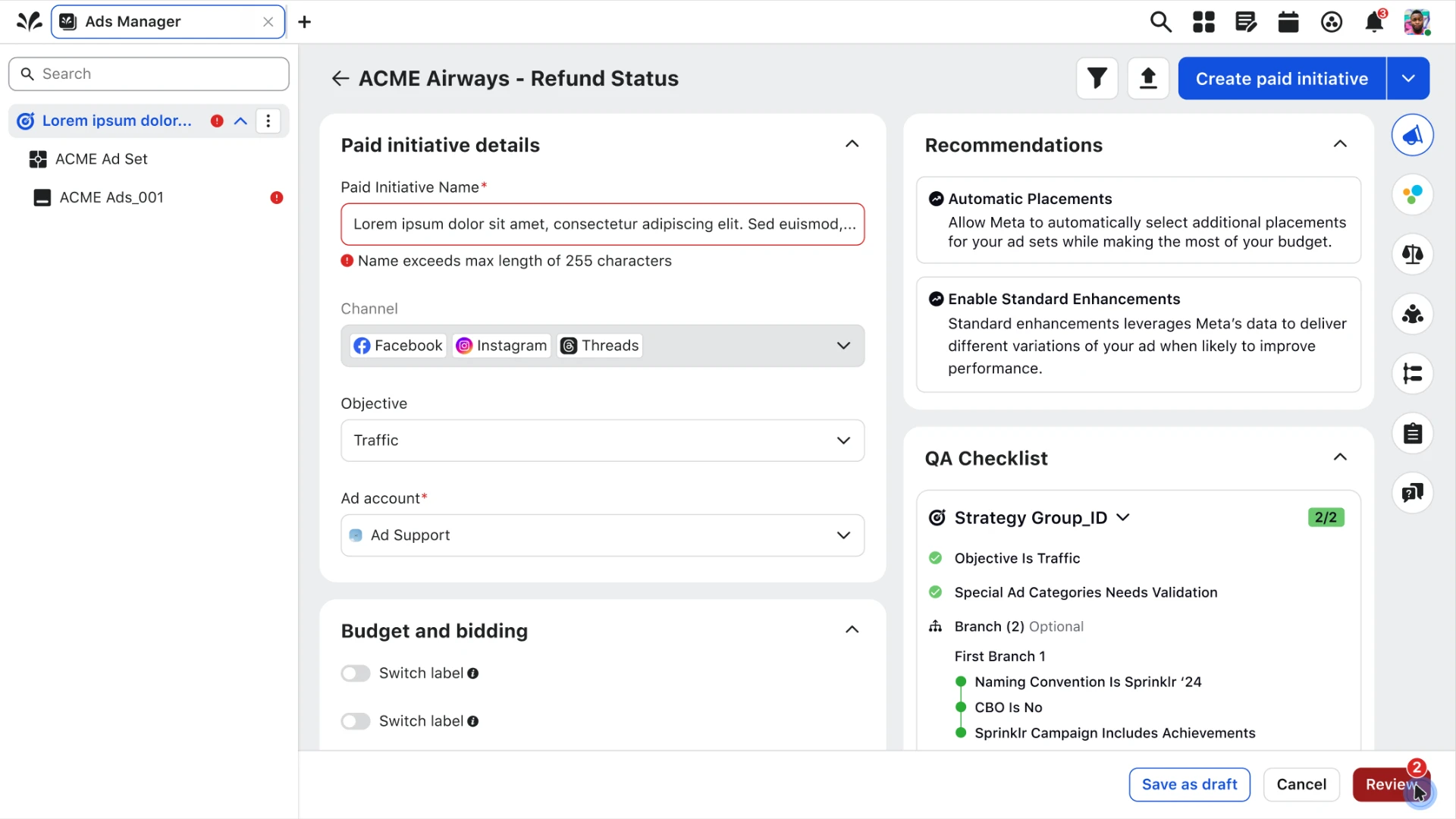Click "Special Ad Categories Needs Validation" item
This screenshot has width=1456, height=819.
pyautogui.click(x=1086, y=592)
